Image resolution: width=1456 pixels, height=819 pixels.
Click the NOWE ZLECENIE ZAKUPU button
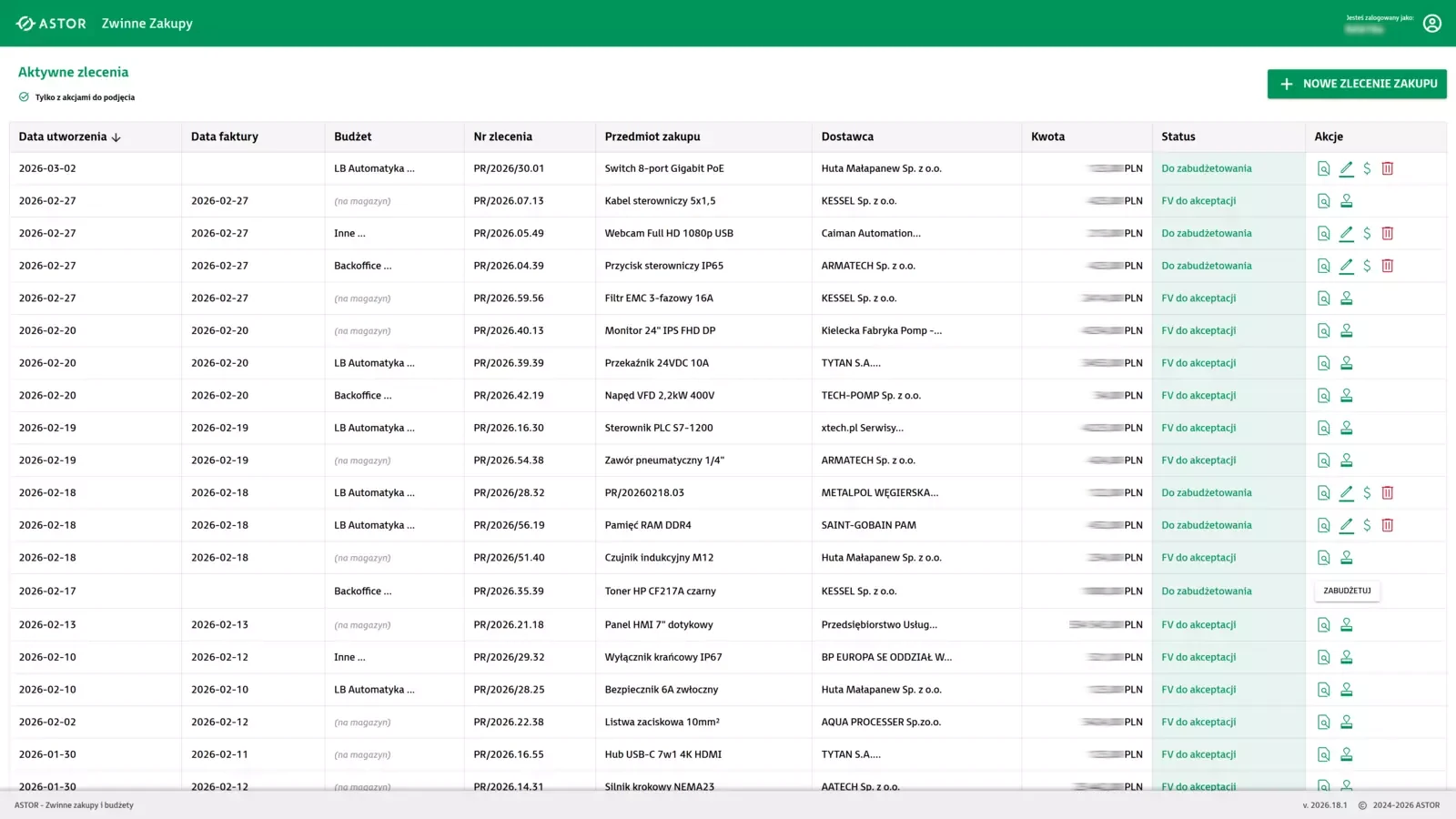pos(1357,84)
